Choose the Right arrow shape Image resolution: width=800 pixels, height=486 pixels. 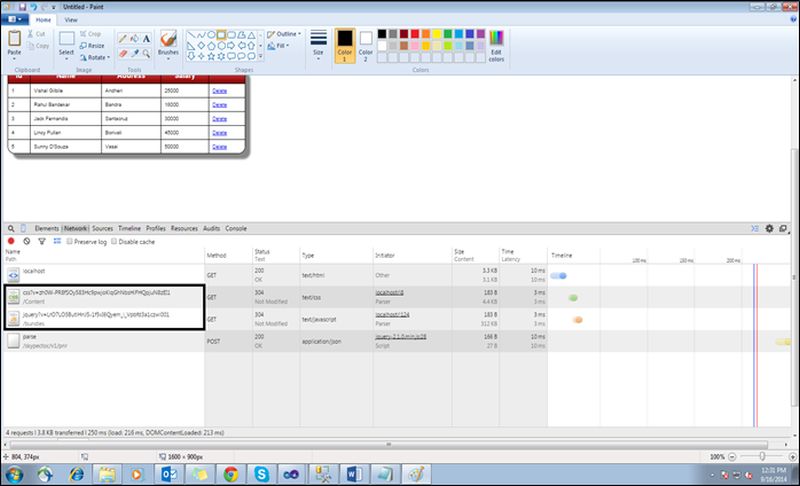[x=231, y=45]
